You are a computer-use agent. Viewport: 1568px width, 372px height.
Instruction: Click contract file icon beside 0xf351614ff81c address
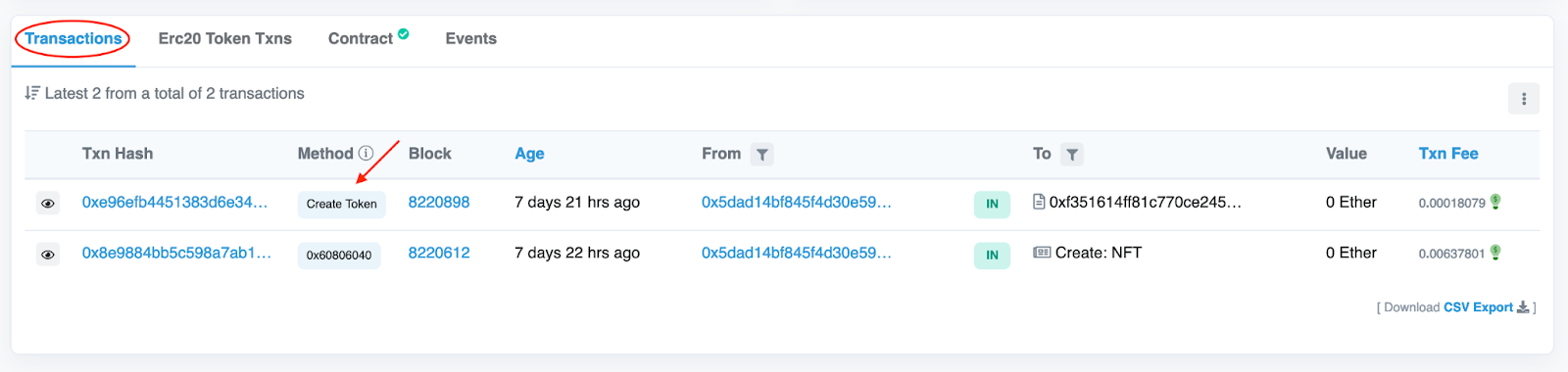click(1039, 202)
